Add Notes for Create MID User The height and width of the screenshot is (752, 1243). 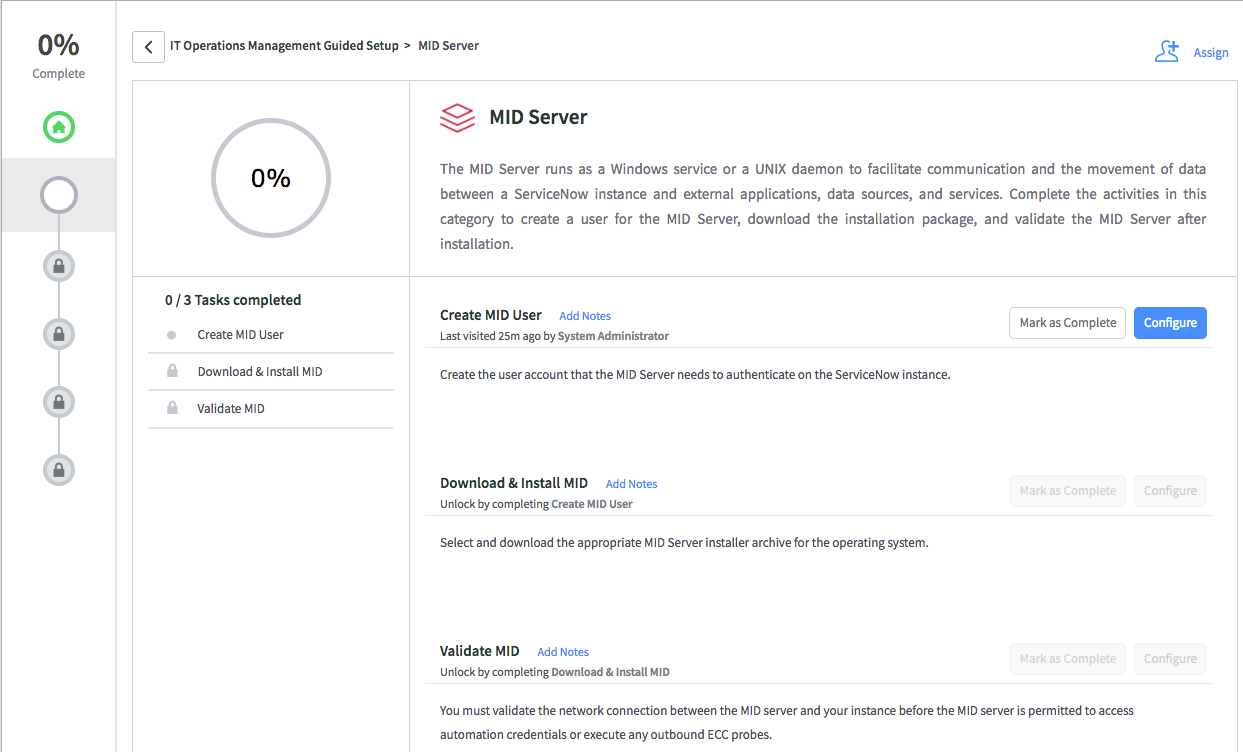coord(585,316)
